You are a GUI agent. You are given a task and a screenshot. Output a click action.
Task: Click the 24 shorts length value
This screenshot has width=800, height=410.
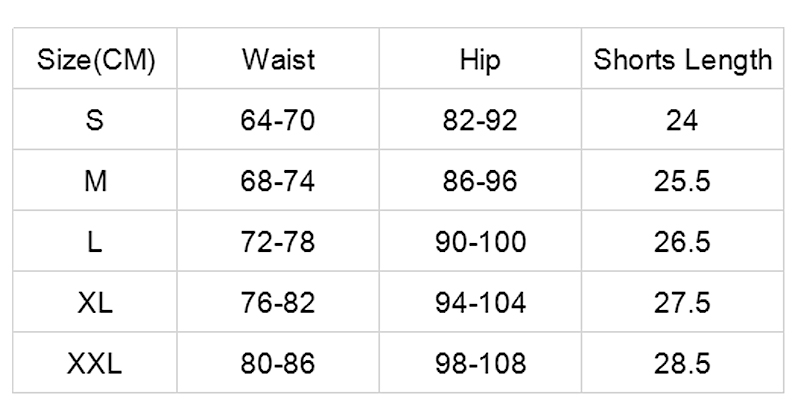pyautogui.click(x=683, y=121)
